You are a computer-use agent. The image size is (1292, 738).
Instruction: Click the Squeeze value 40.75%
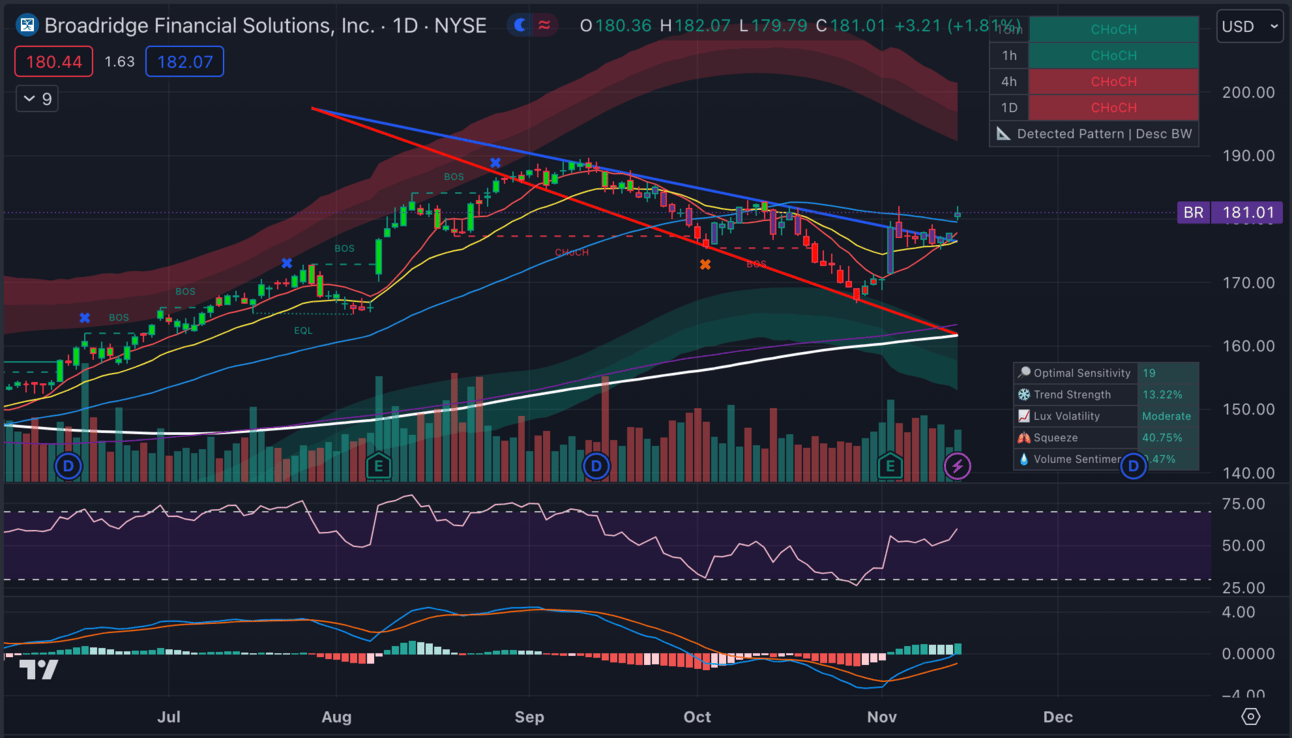pos(1162,438)
